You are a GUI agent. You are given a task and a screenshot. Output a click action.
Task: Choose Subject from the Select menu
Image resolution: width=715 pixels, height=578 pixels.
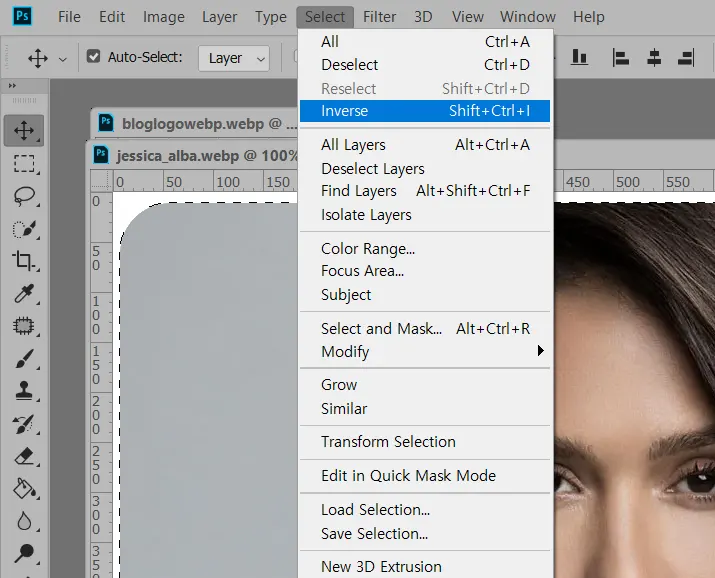425,295
